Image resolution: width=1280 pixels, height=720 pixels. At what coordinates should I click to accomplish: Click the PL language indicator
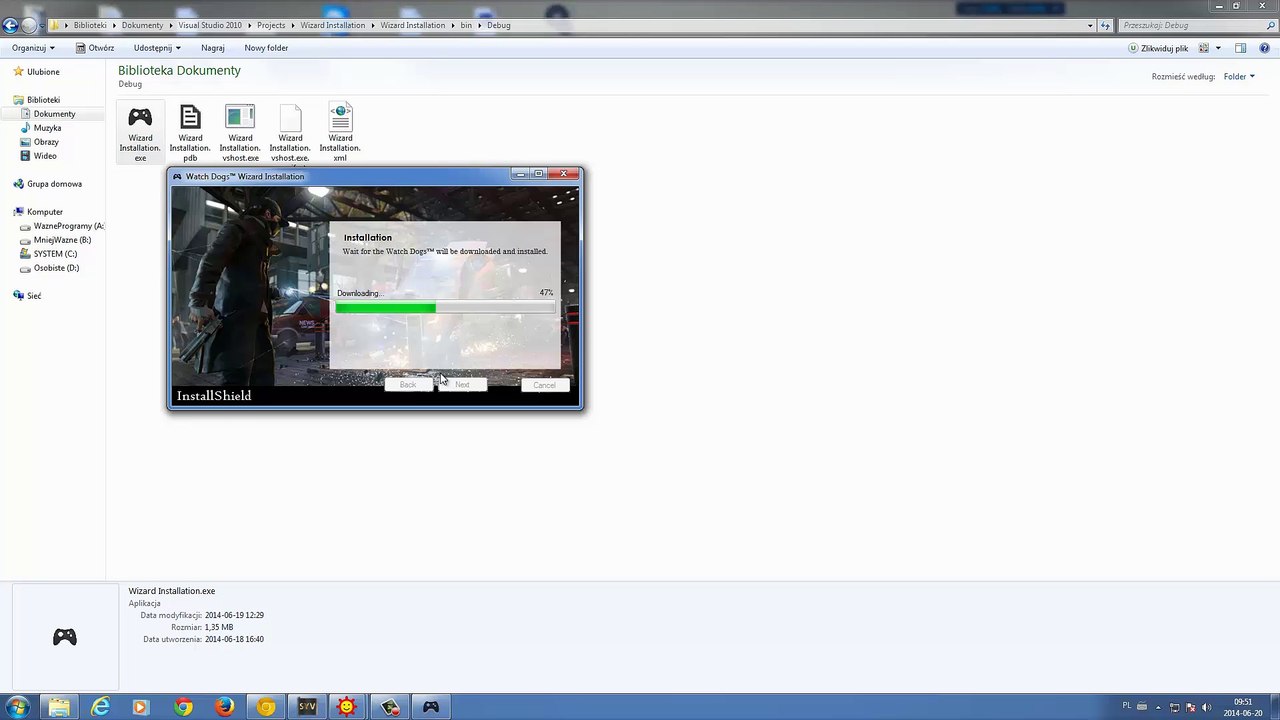(x=1127, y=706)
